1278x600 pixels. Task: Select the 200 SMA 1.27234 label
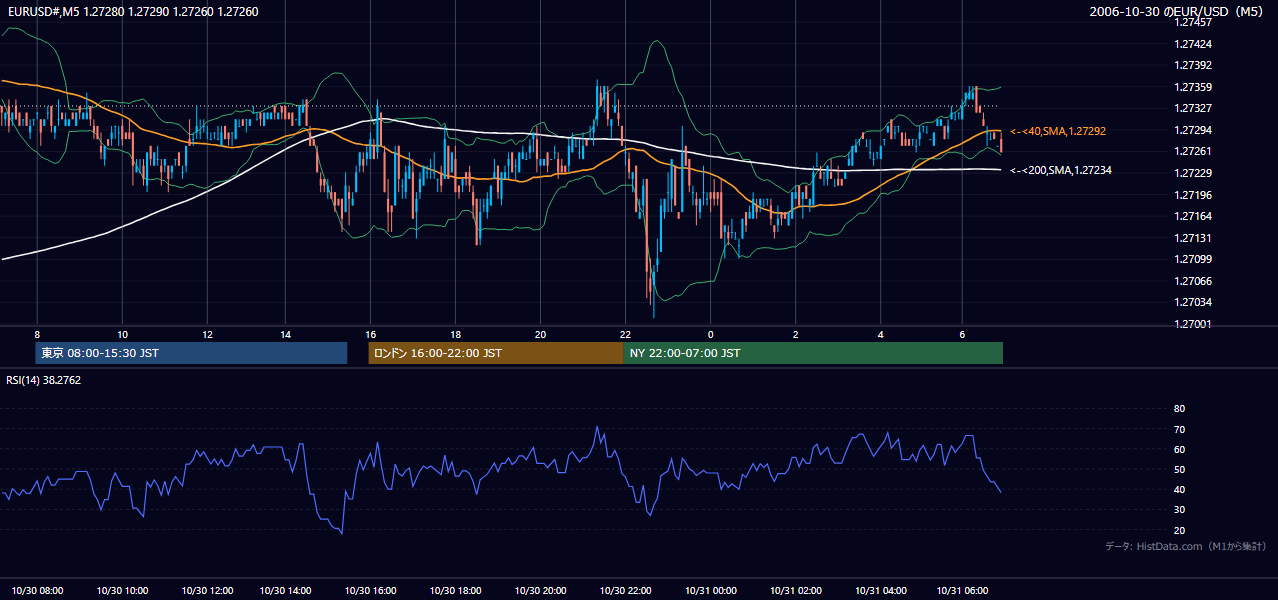coord(1061,171)
